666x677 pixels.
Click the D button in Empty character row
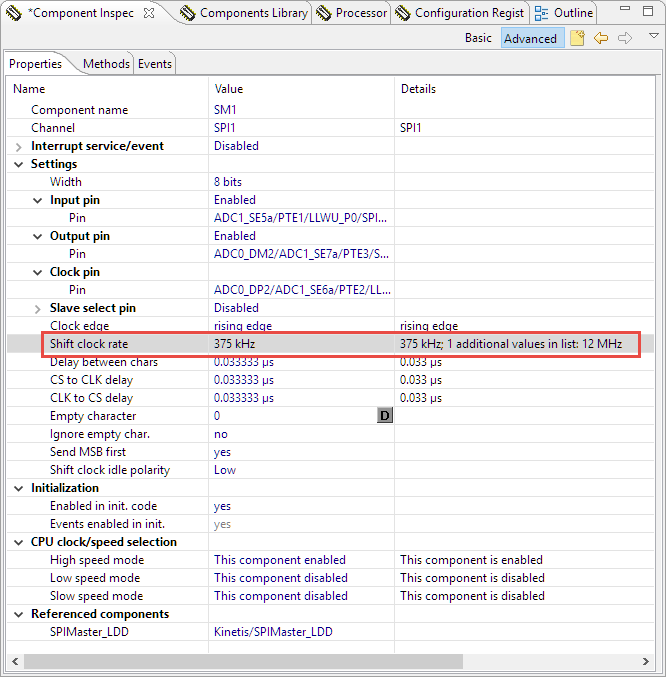[385, 416]
